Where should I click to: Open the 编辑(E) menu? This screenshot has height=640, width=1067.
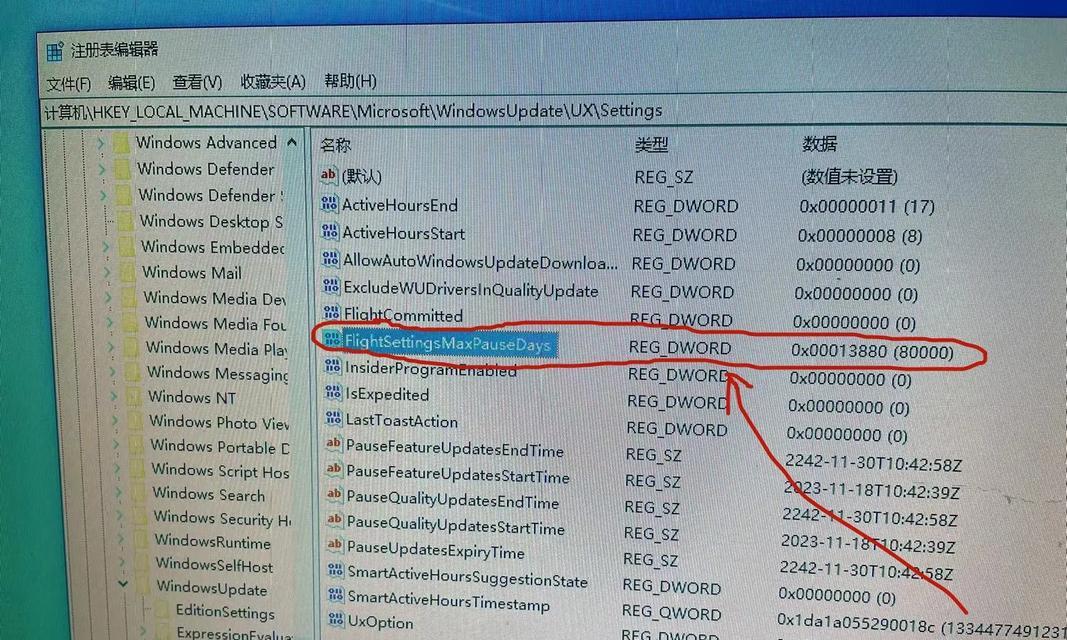point(131,83)
